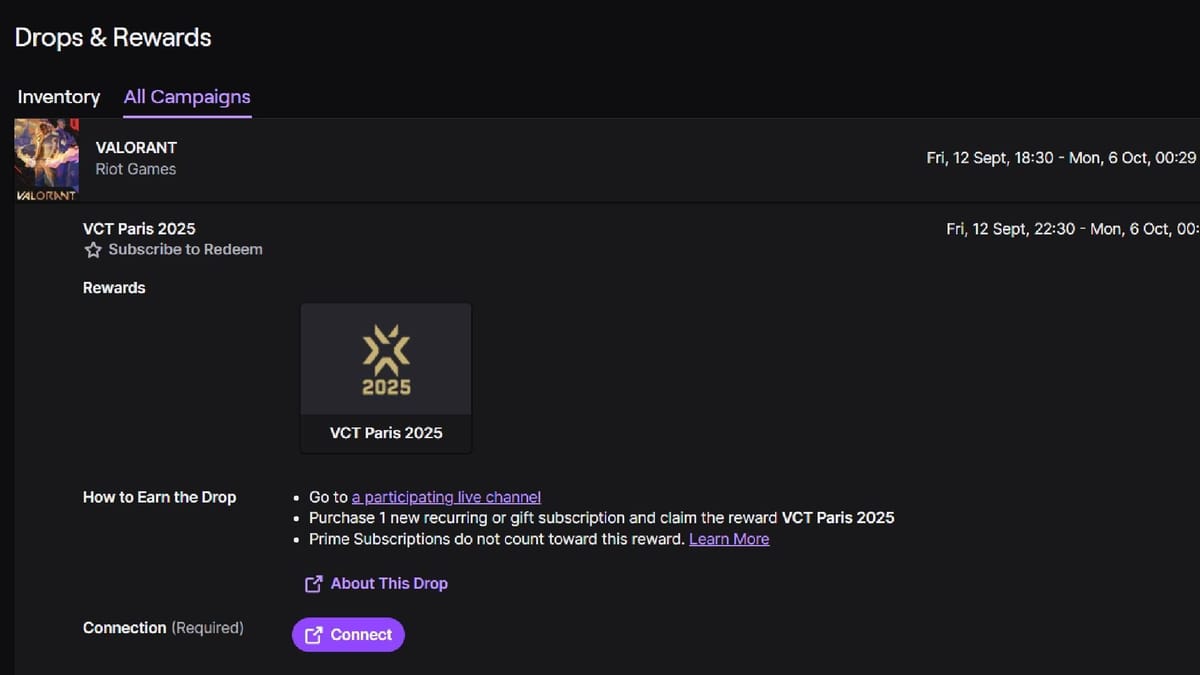Click the VCT 2025 gold emblem reward icon
The width and height of the screenshot is (1200, 675).
pos(386,358)
